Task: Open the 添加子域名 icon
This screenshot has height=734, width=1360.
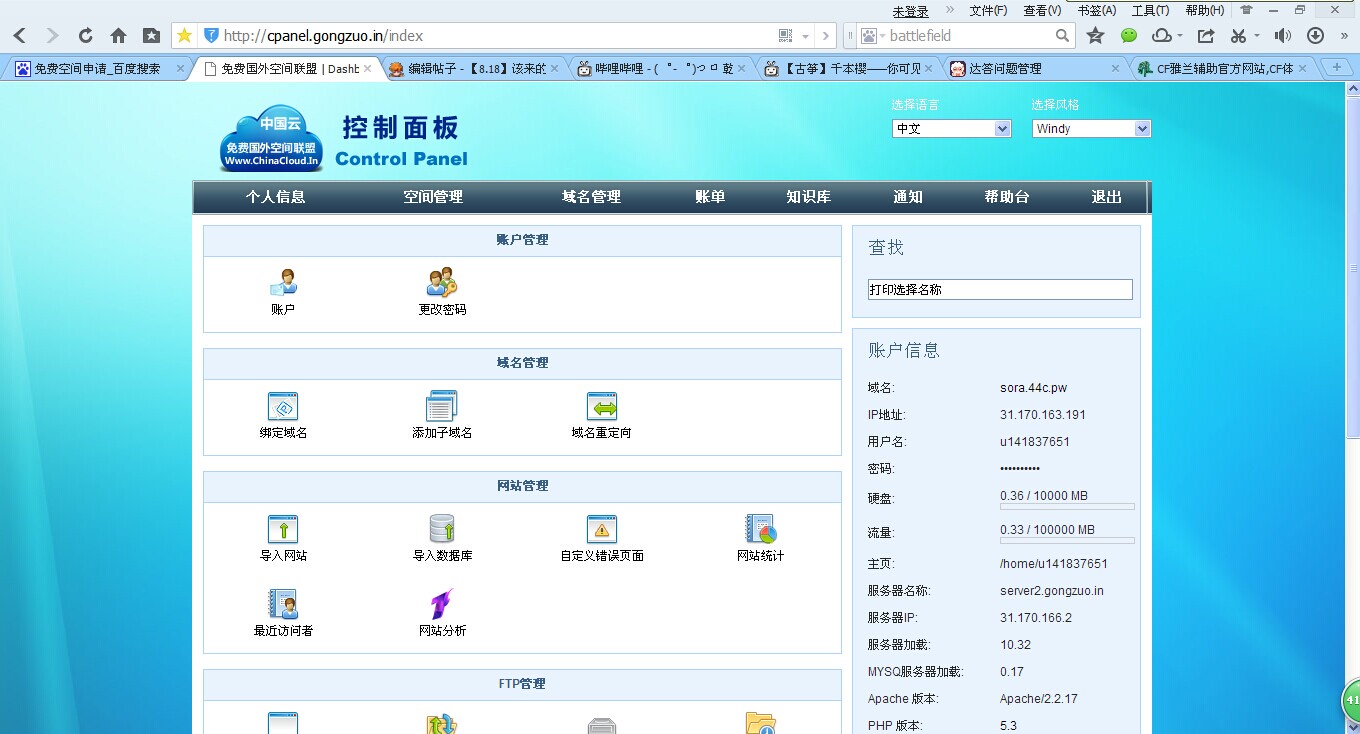Action: coord(442,406)
